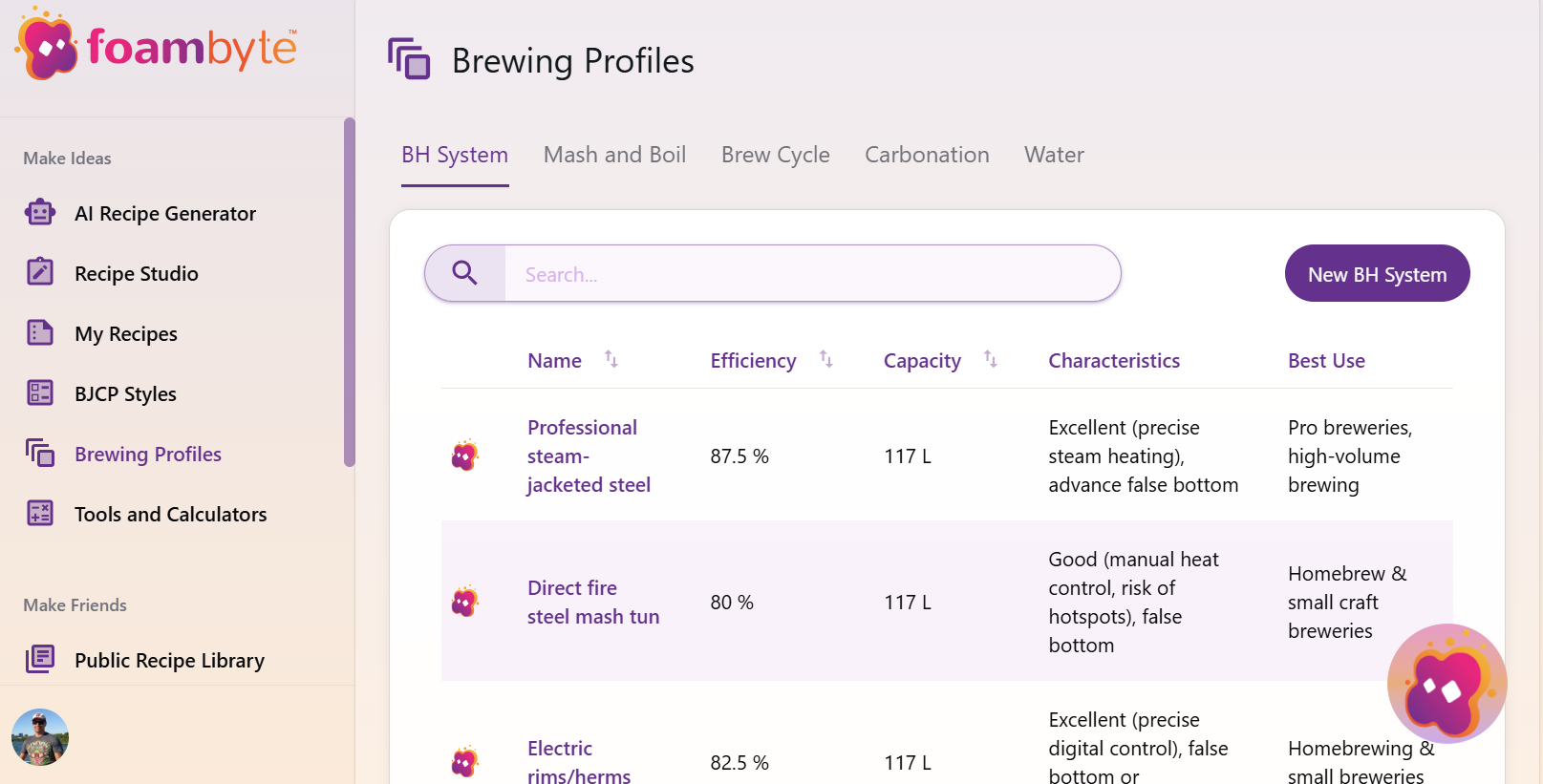
Task: Select the Water tab
Action: coord(1054,155)
